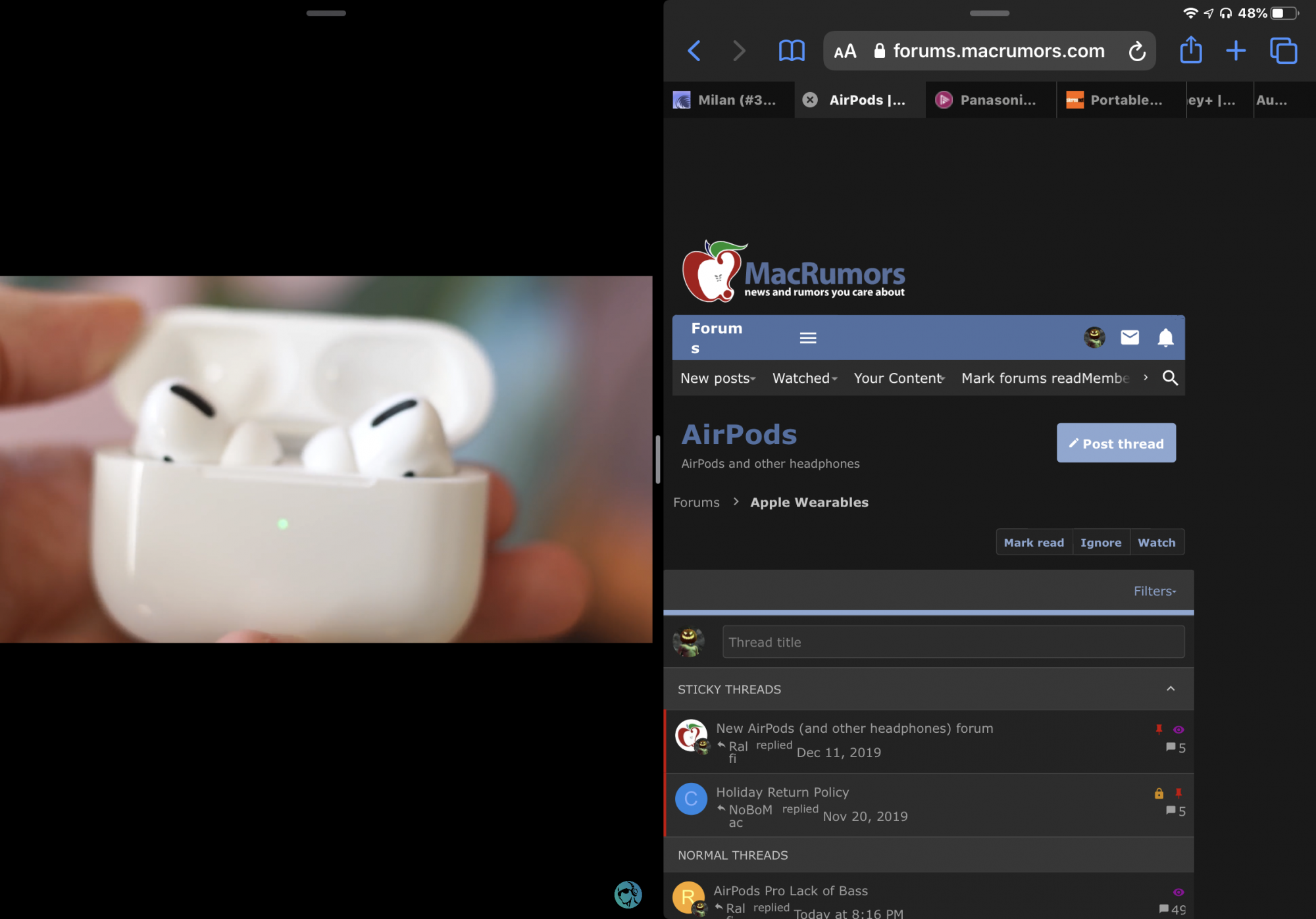This screenshot has width=1316, height=919.
Task: Focus the Thread title field
Action: [953, 641]
